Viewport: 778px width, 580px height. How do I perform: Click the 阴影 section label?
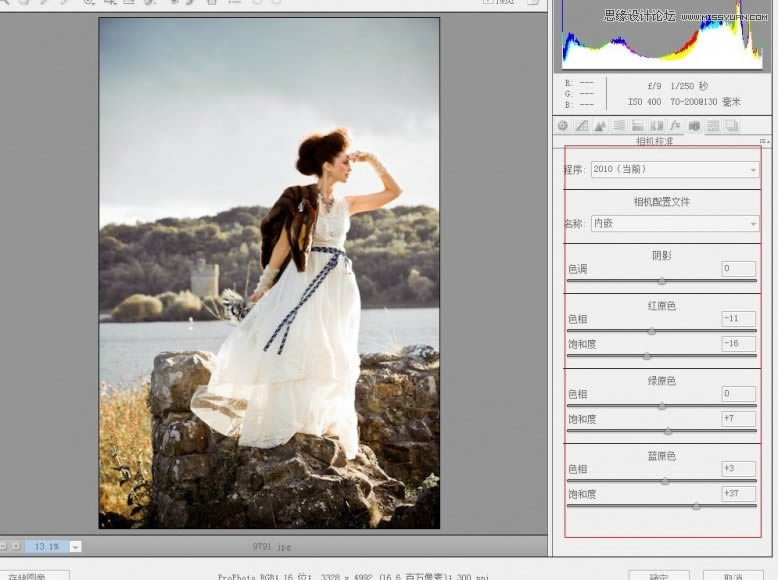[662, 256]
